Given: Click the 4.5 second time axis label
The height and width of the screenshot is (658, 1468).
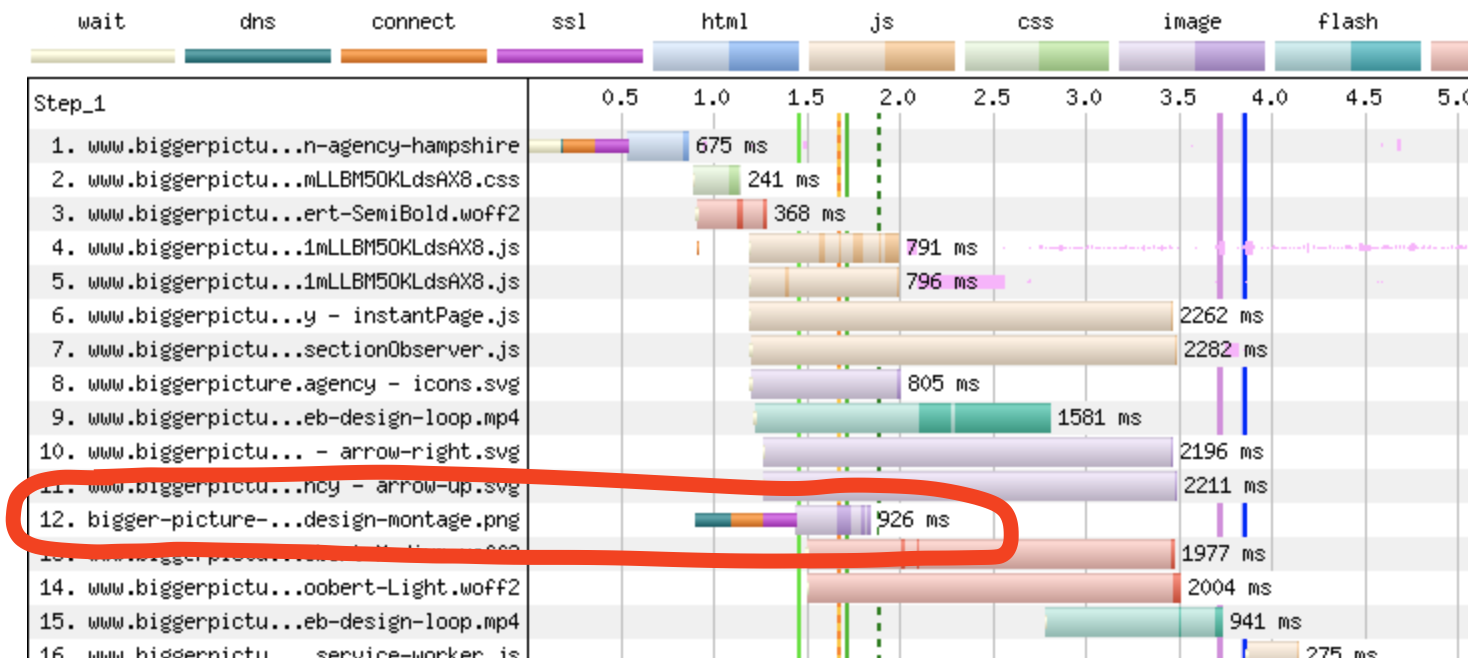Looking at the screenshot, I should pyautogui.click(x=1364, y=98).
